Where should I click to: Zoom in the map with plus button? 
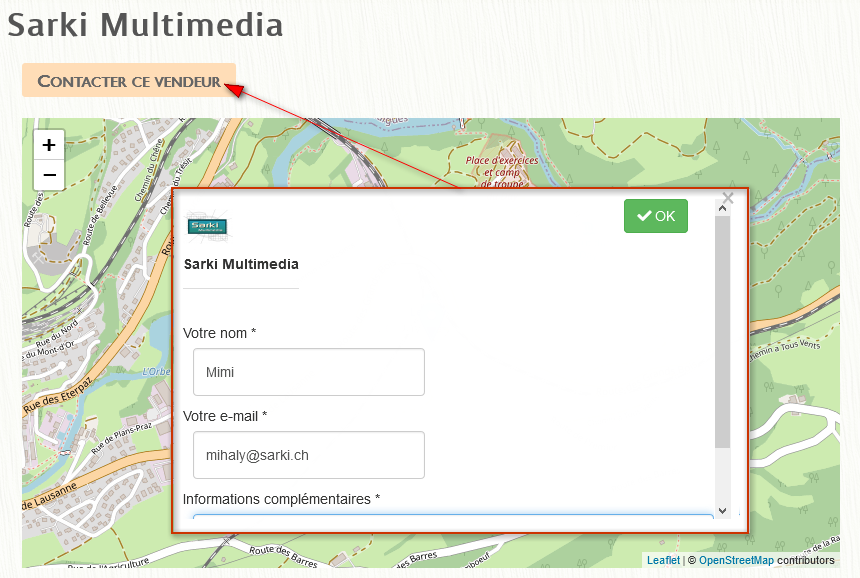click(x=49, y=145)
